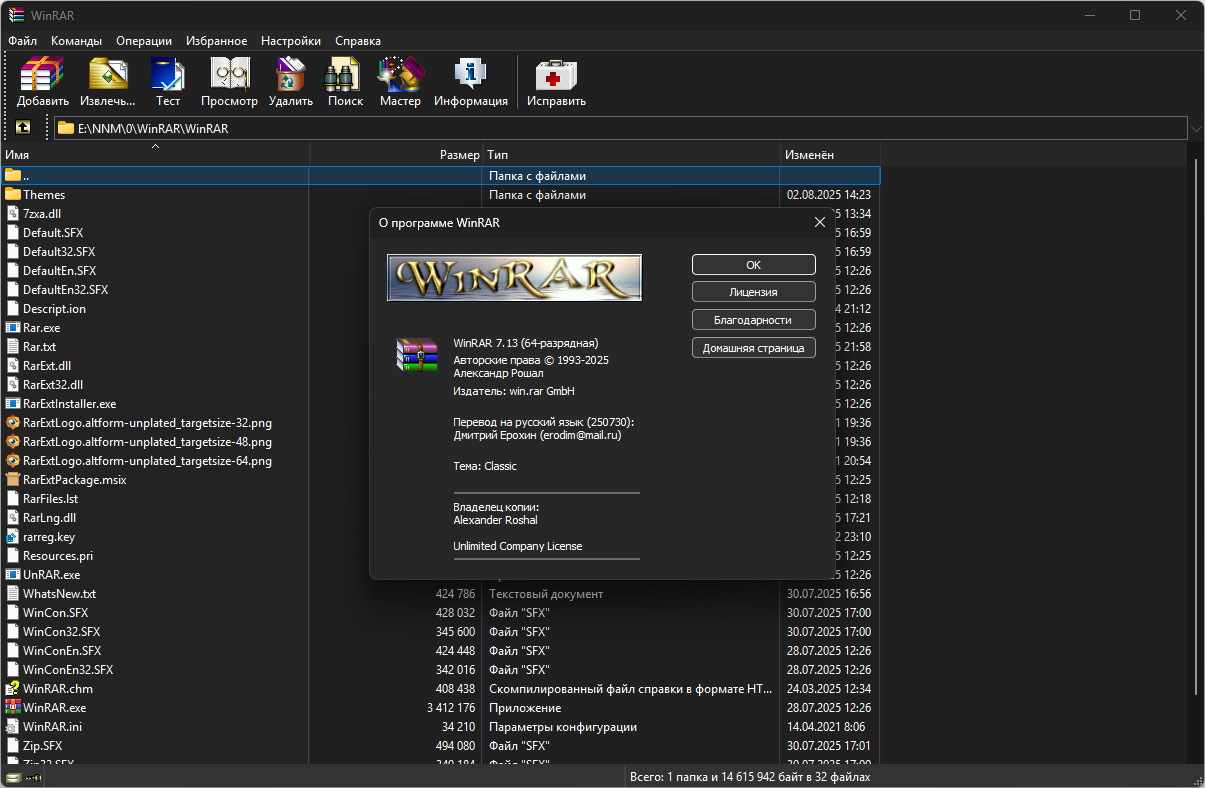This screenshot has width=1205, height=788.
Task: Sort by Изменён column header
Action: tap(830, 154)
